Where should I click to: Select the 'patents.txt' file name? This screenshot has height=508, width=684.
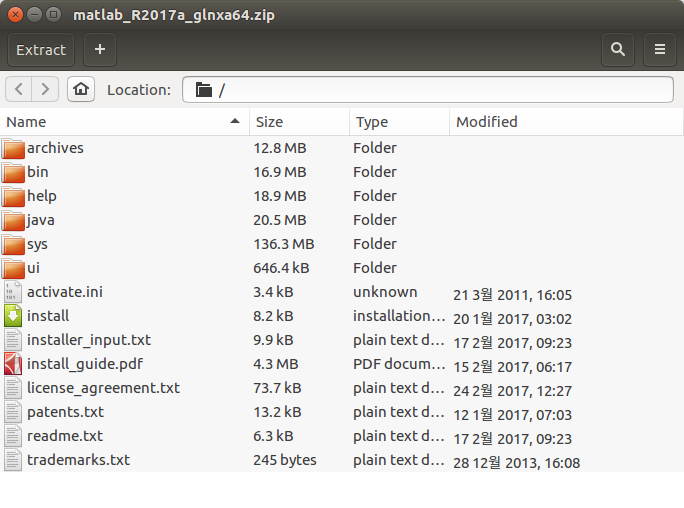coord(65,412)
